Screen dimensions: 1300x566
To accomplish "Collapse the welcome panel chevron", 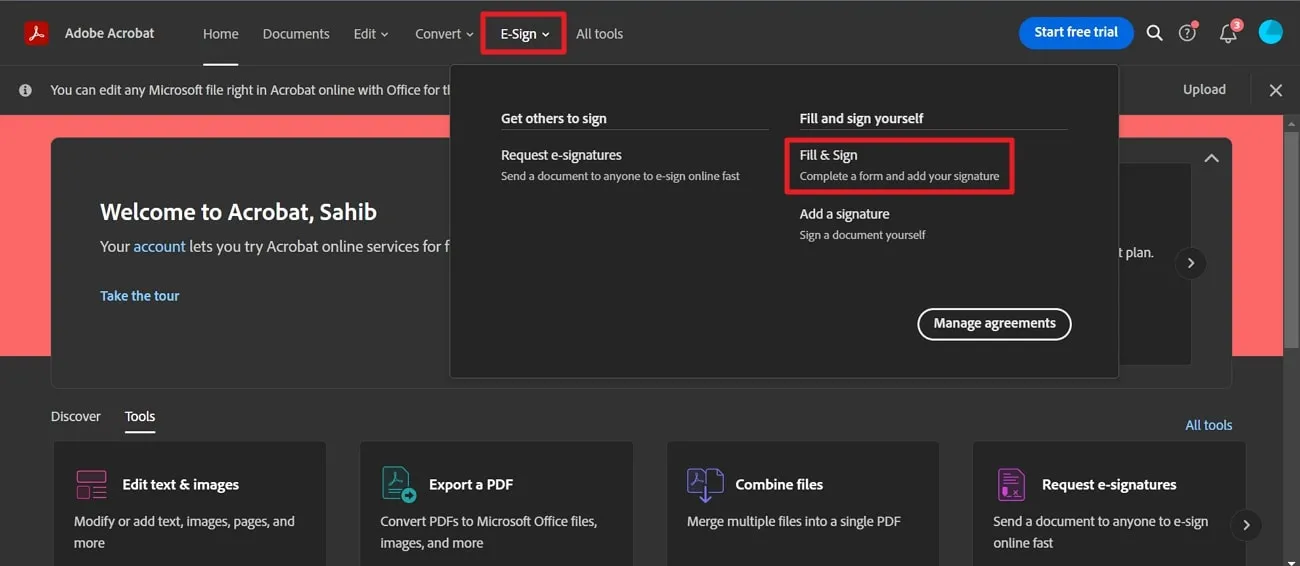I will (x=1211, y=158).
